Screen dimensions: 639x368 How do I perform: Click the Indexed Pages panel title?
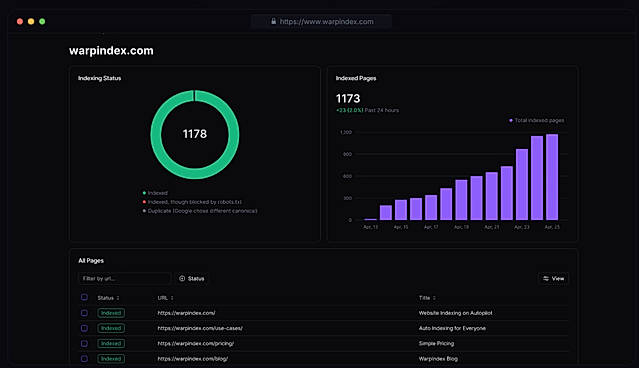tap(356, 78)
